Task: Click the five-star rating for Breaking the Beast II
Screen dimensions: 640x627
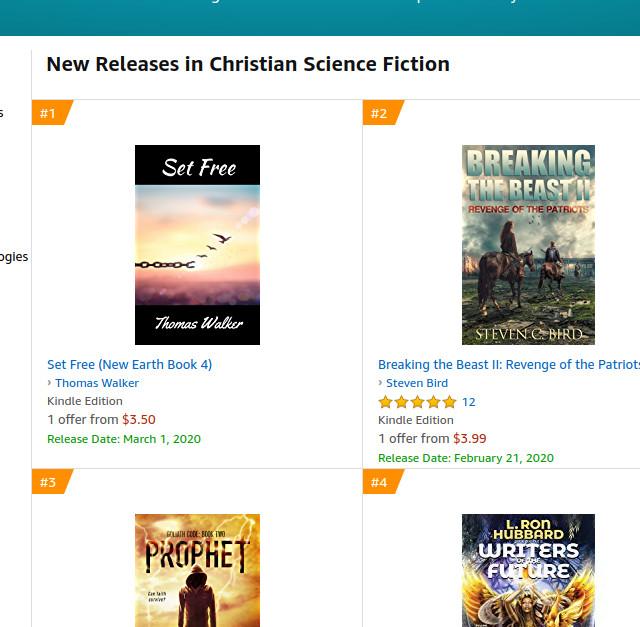Action: point(417,402)
